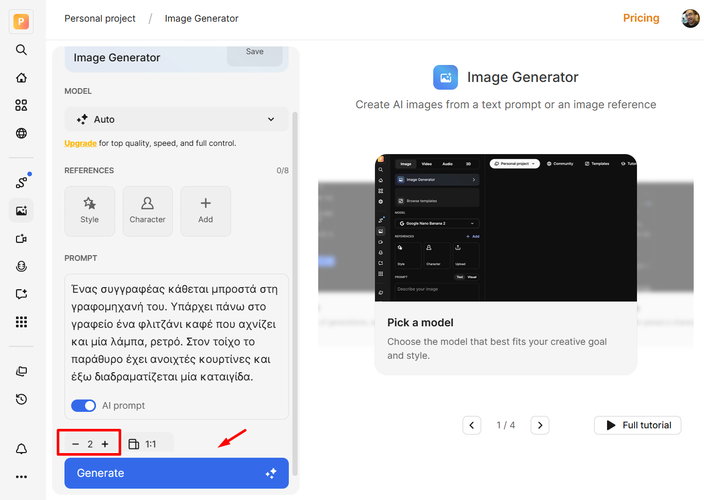The width and height of the screenshot is (704, 500).
Task: Go to Personal project breadcrumb
Action: pyautogui.click(x=100, y=18)
